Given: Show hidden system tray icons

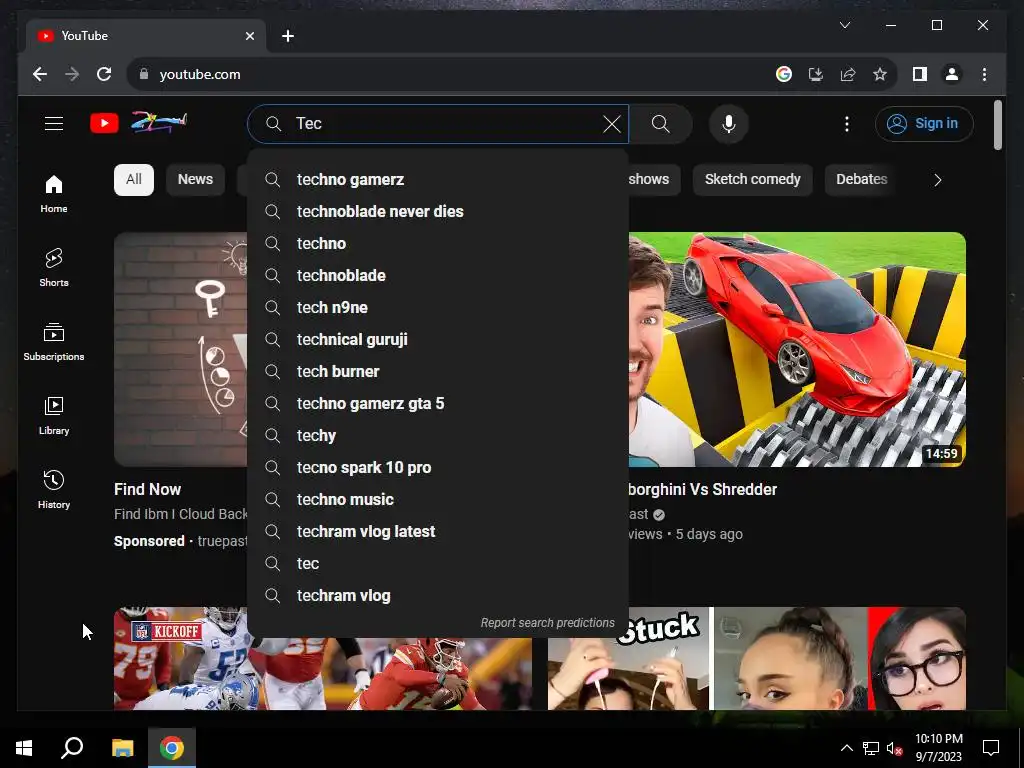Looking at the screenshot, I should pyautogui.click(x=846, y=748).
